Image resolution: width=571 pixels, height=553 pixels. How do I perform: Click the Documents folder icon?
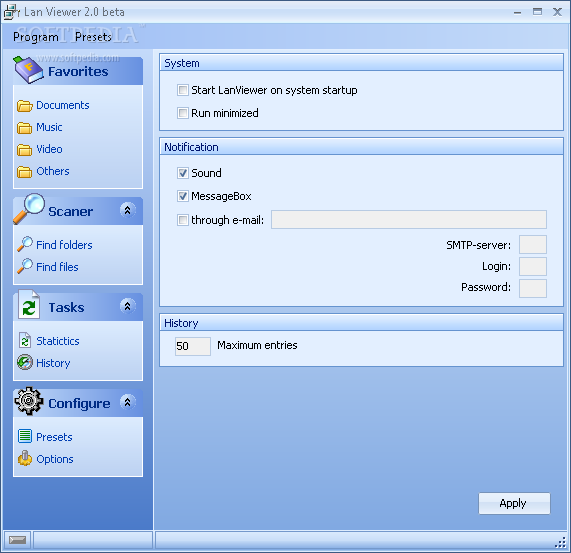point(24,106)
